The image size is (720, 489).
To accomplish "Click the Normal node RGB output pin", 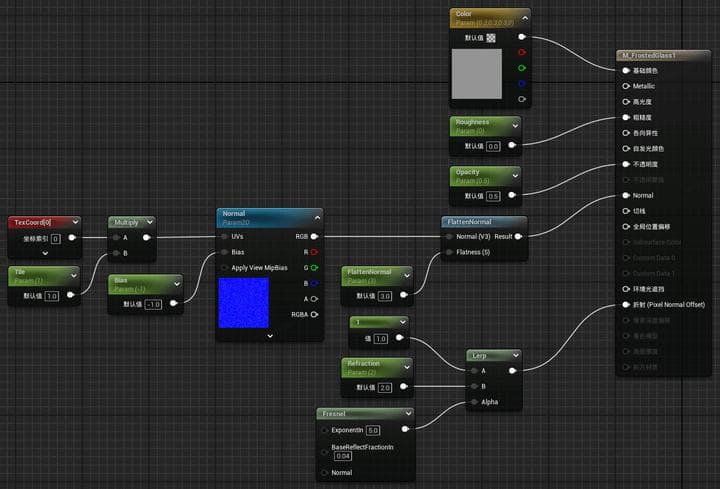I will (x=314, y=236).
